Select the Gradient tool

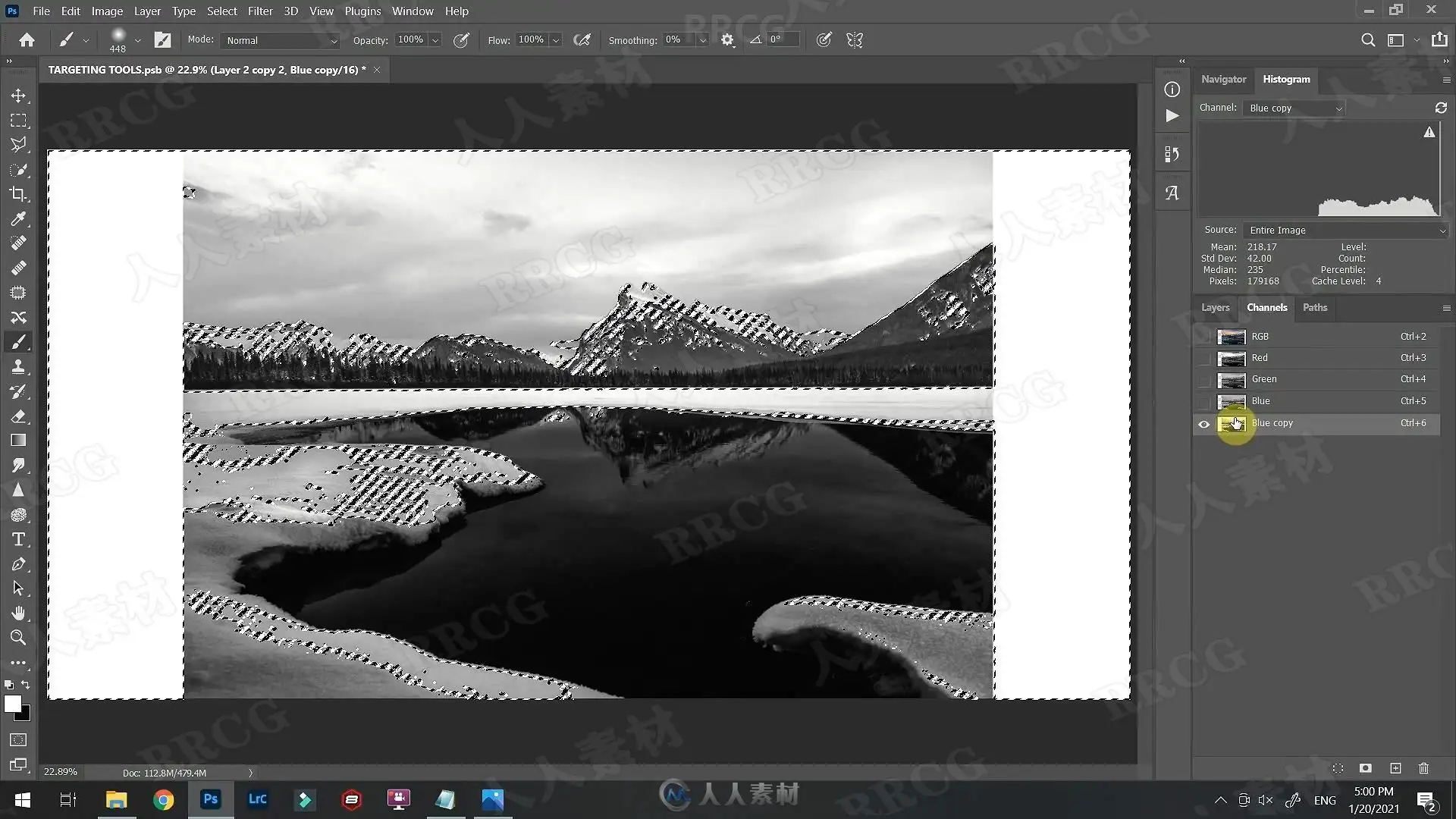click(x=18, y=441)
